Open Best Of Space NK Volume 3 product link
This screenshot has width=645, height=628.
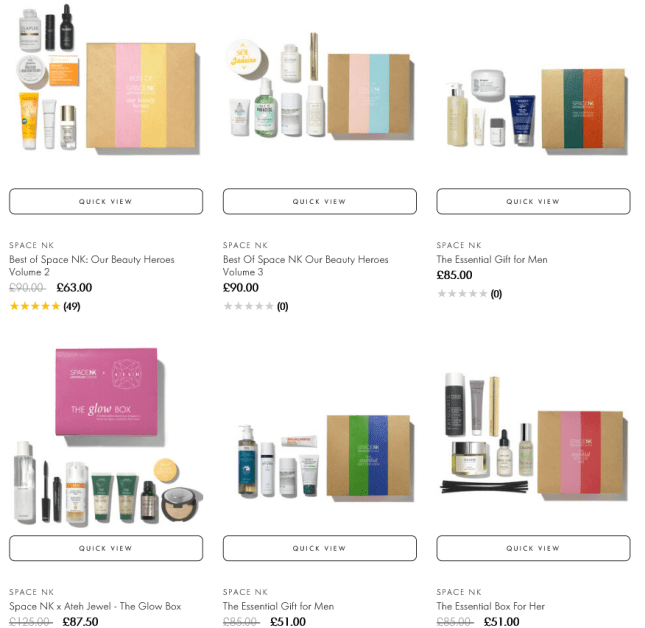click(x=306, y=266)
